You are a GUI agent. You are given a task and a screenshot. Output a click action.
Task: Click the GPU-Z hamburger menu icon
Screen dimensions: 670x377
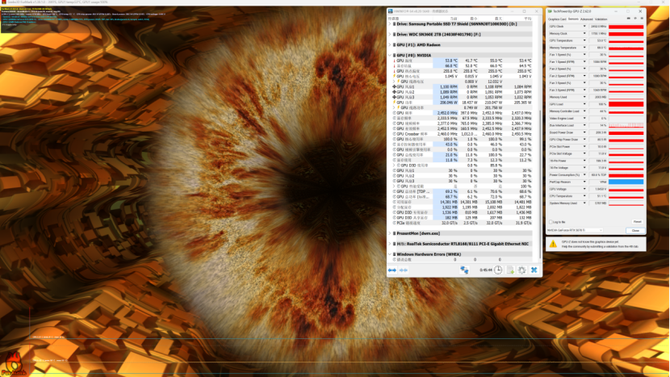[x=642, y=19]
